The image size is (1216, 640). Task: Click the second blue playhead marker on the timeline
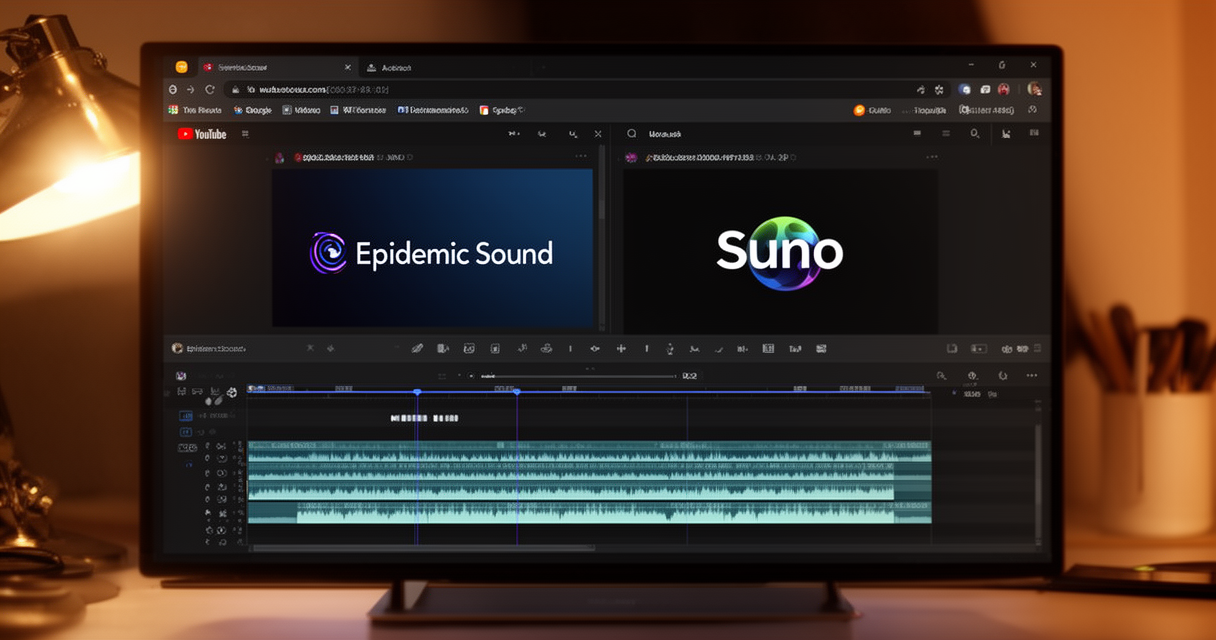point(516,392)
